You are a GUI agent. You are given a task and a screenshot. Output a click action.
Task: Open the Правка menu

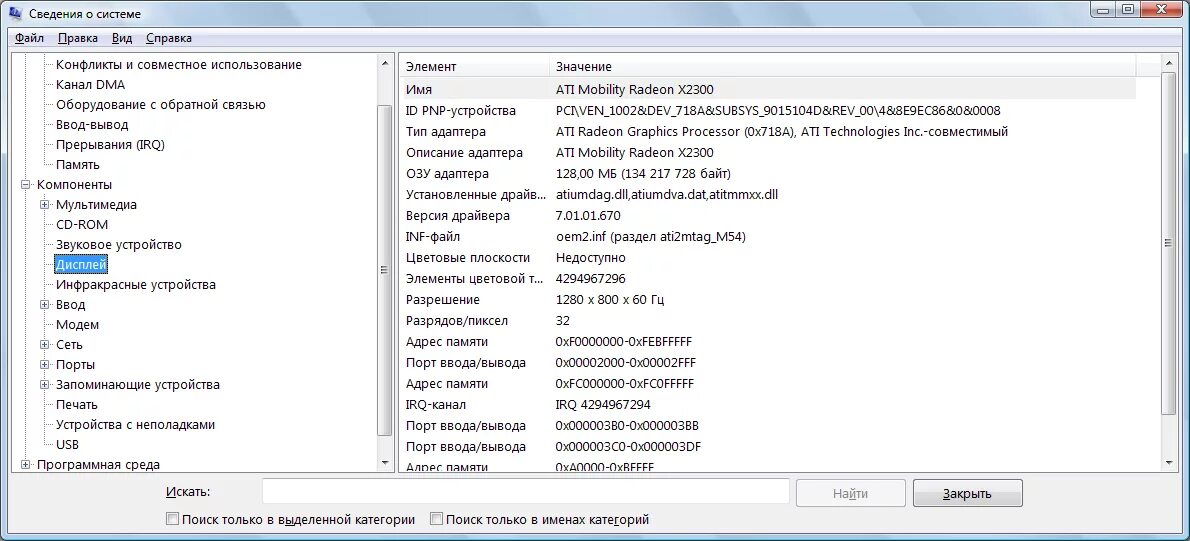[x=77, y=38]
